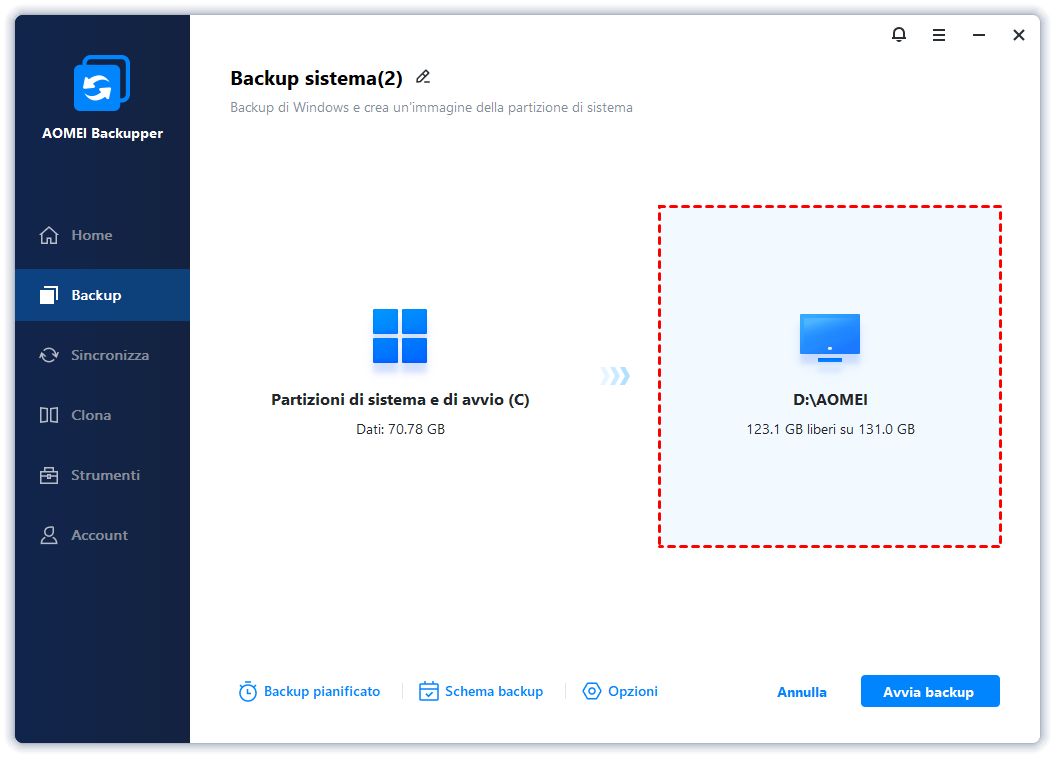Screen dimensions: 1055x758
Task: Click the Schema backup calendar icon
Action: click(429, 692)
